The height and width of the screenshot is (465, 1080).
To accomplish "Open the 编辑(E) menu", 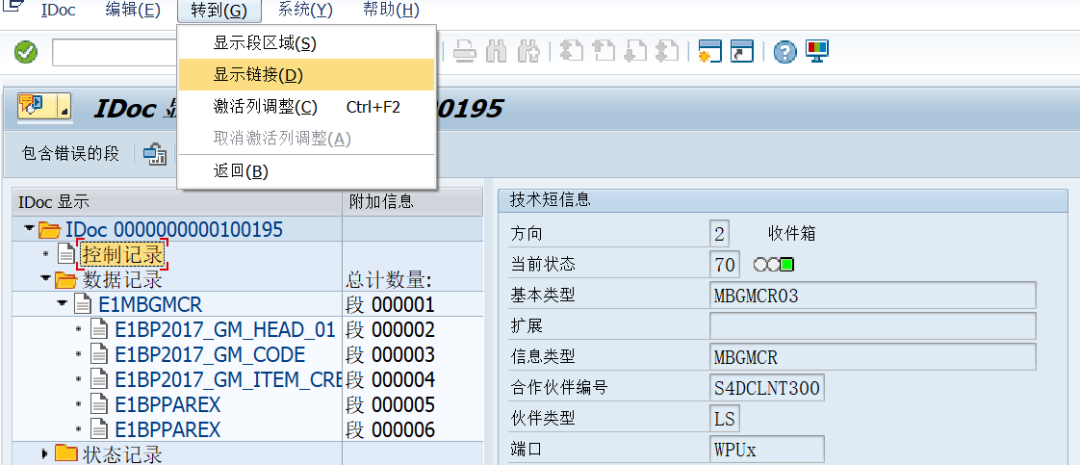I will point(133,10).
